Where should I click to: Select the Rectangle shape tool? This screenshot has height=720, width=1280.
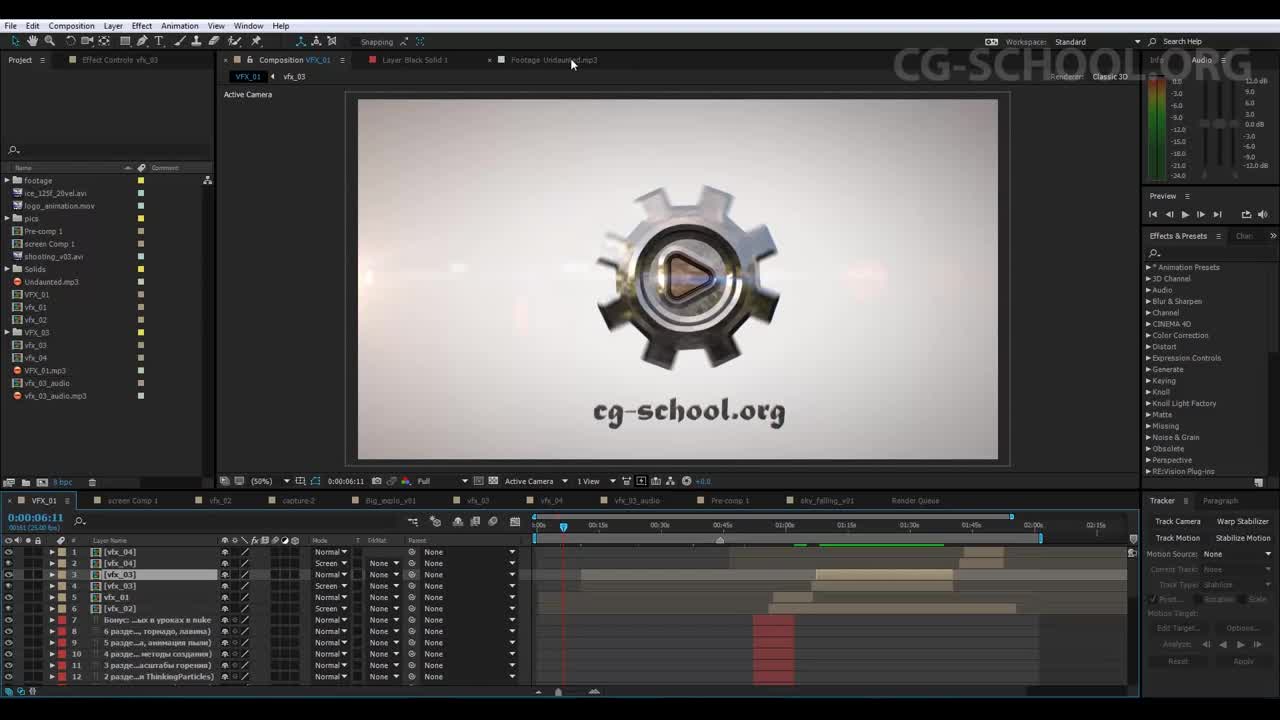click(125, 41)
